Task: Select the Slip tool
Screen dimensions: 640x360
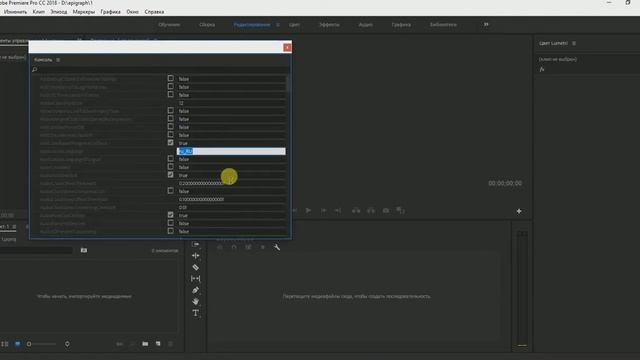Action: 196,278
